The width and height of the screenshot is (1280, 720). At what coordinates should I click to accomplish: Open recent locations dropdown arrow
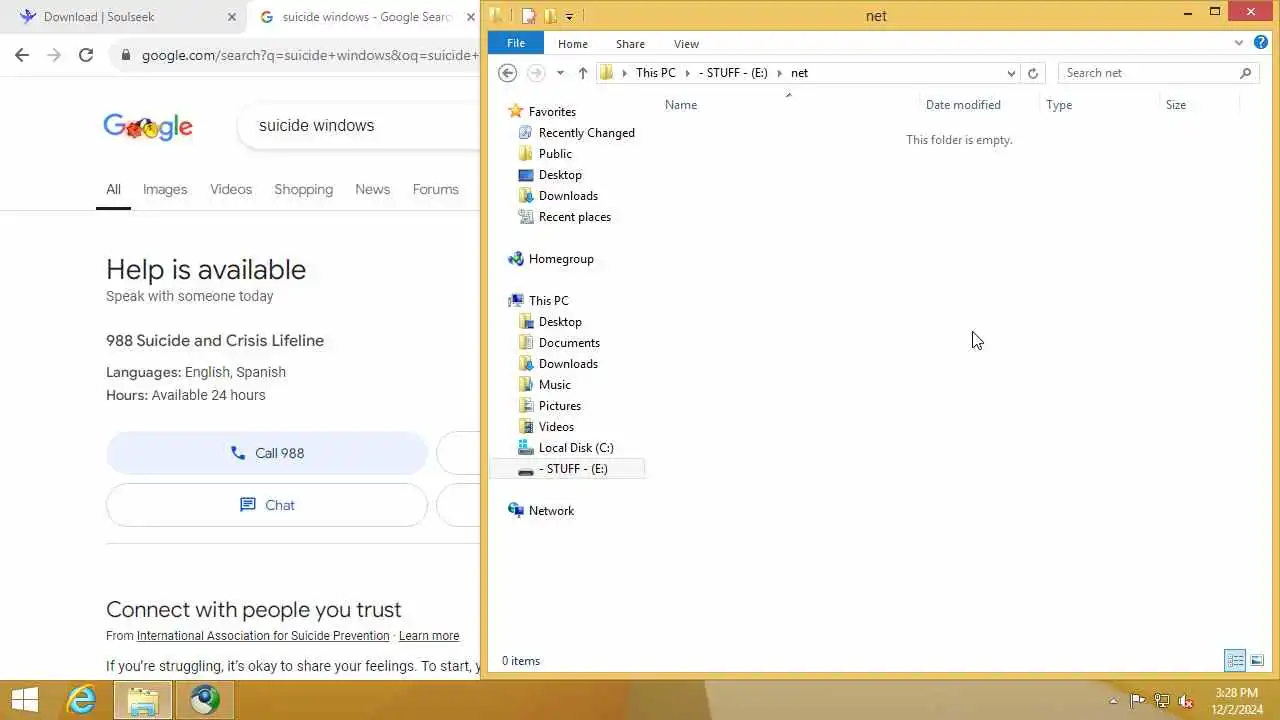tap(560, 73)
